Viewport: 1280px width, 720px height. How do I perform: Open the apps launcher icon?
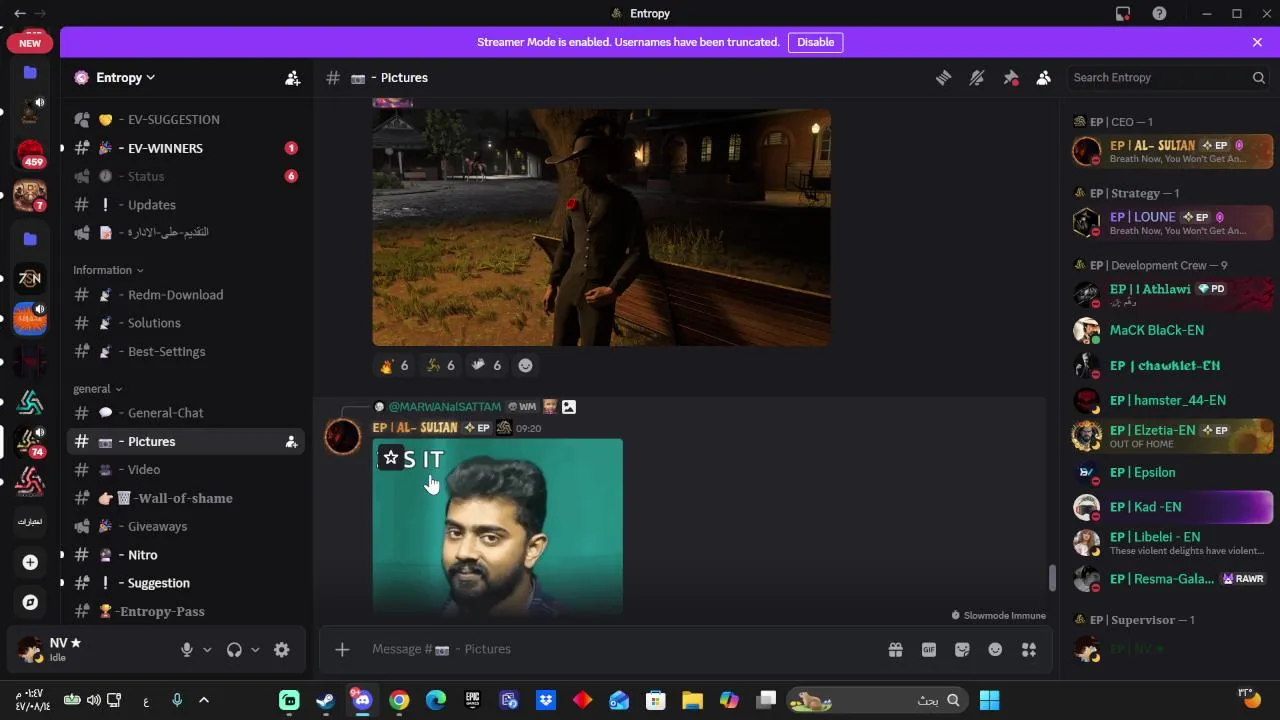pos(1029,650)
